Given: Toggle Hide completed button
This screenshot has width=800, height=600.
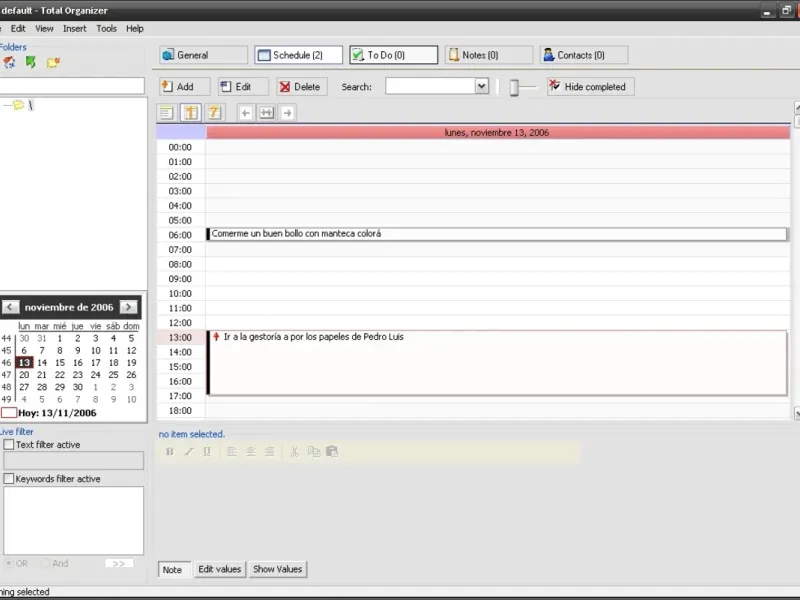Looking at the screenshot, I should coord(590,87).
